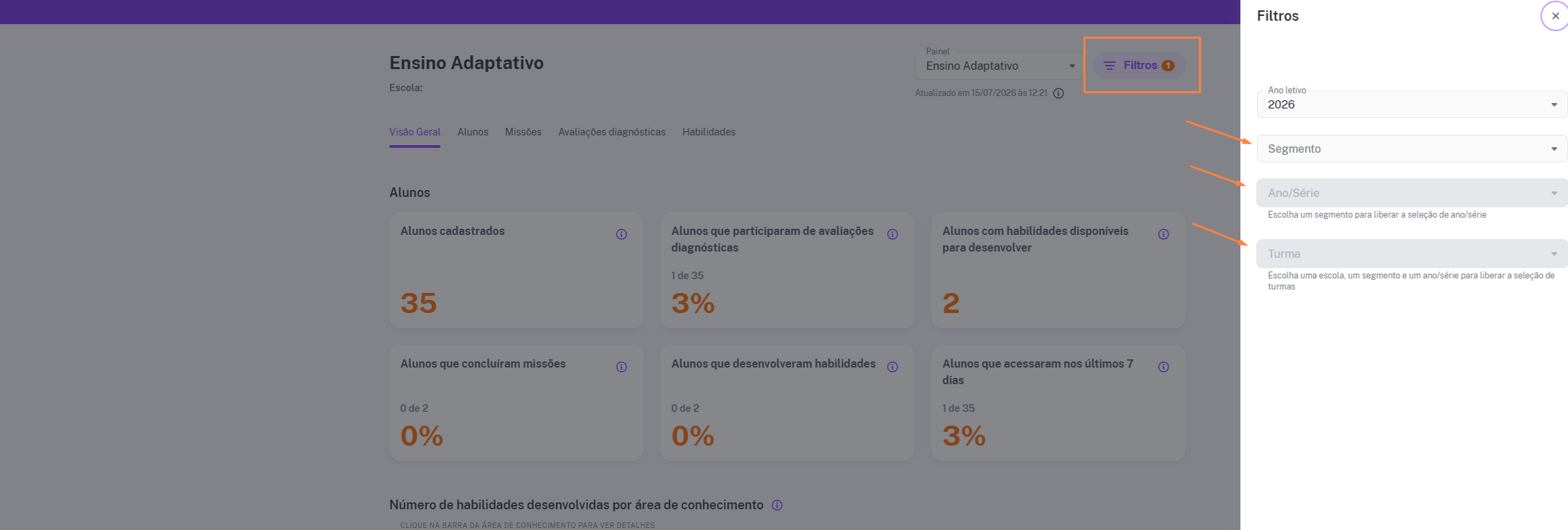Click info icon beside Atualizado em timestamp

1058,93
